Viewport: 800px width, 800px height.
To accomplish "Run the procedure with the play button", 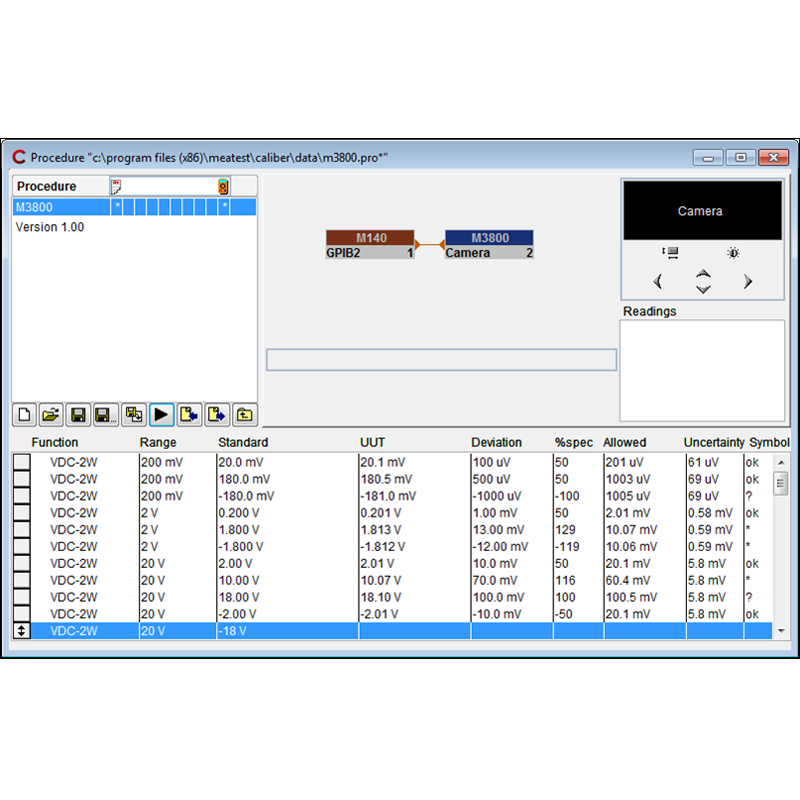I will [161, 414].
